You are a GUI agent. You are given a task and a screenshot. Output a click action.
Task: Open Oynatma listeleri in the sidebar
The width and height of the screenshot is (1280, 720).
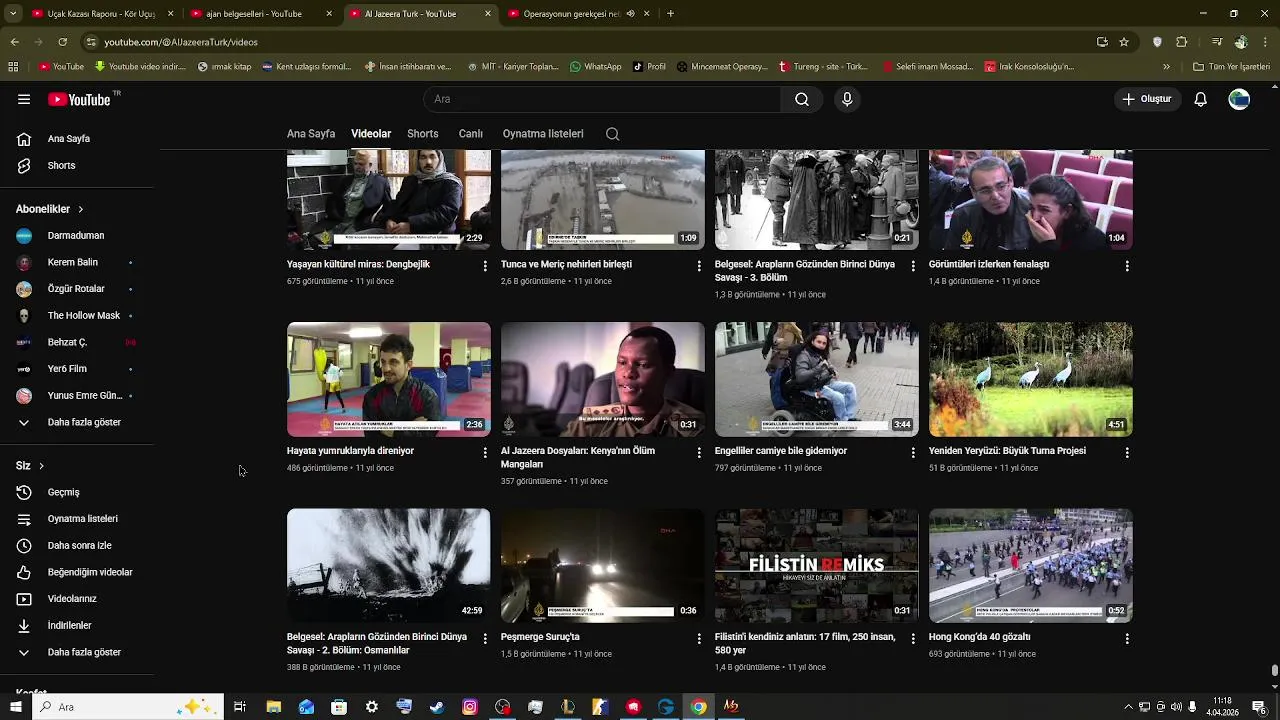78,519
